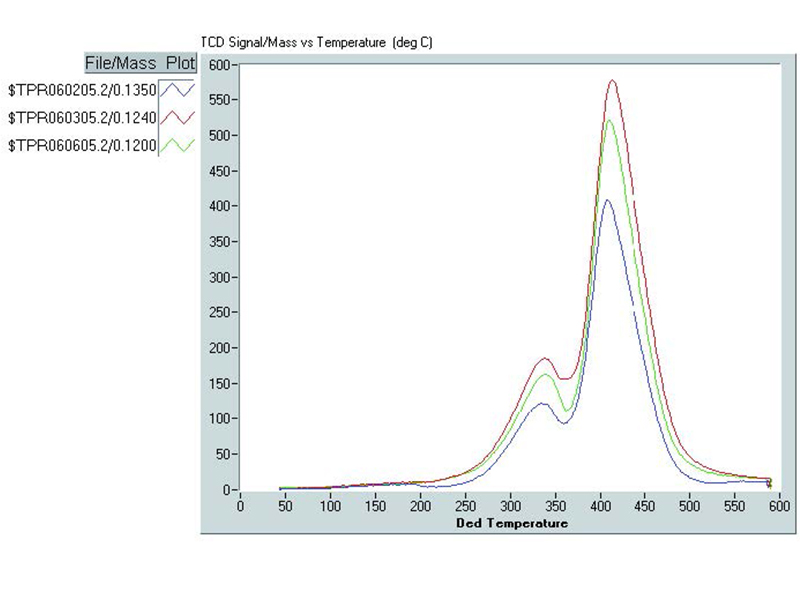Image resolution: width=800 pixels, height=600 pixels.
Task: Click the 450 tick label on x-axis
Action: tap(645, 506)
